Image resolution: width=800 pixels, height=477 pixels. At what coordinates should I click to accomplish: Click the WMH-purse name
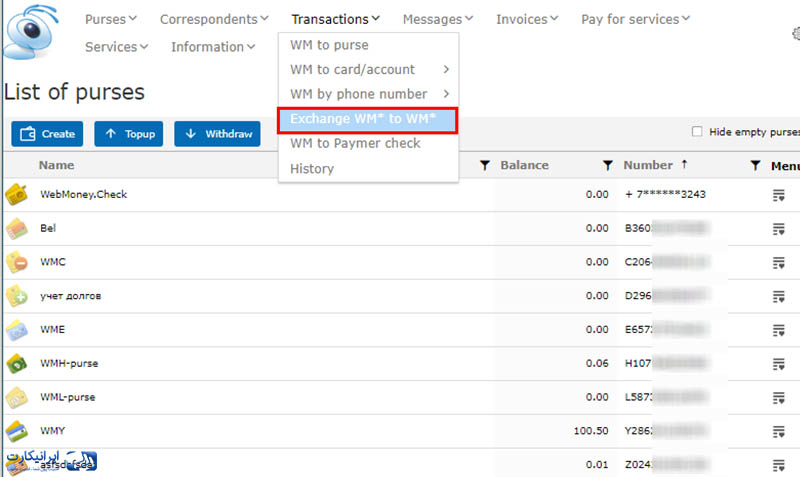click(69, 363)
